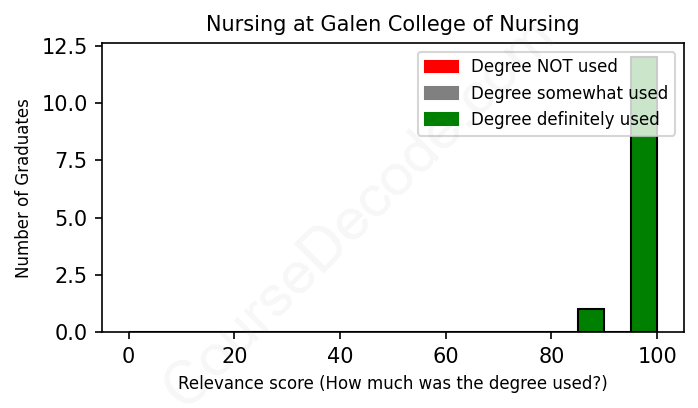Click the x-axis tick label 60
Viewport: 698px width, 408px height.
coord(446,355)
